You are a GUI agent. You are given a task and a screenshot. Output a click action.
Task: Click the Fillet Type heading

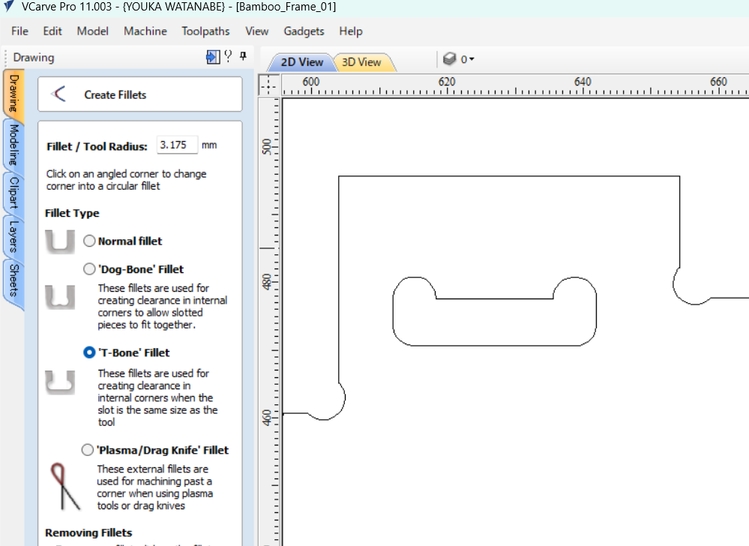click(x=72, y=213)
